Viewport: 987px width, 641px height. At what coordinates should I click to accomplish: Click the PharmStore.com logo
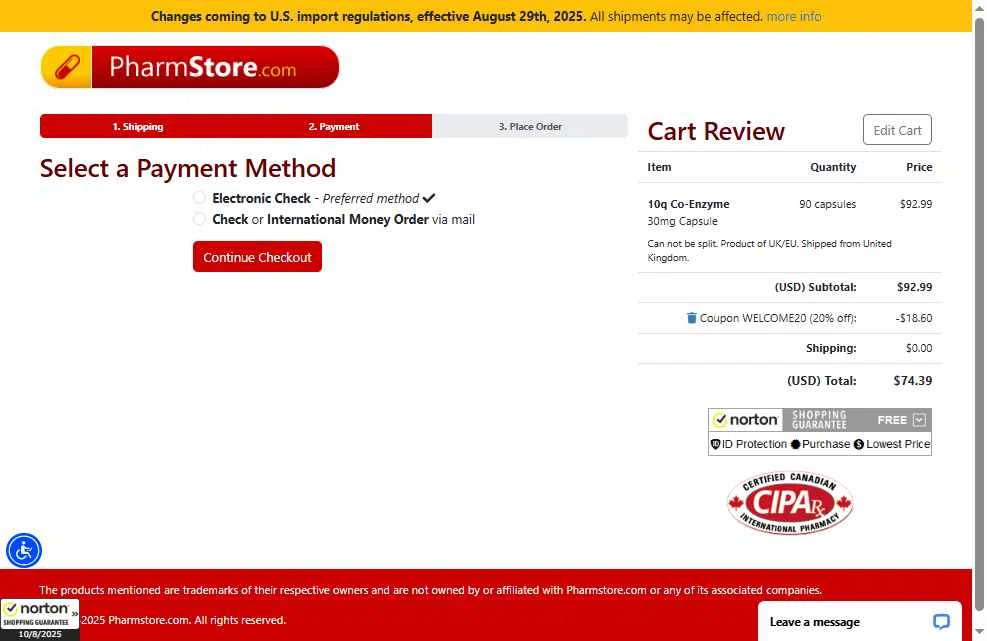click(x=189, y=67)
